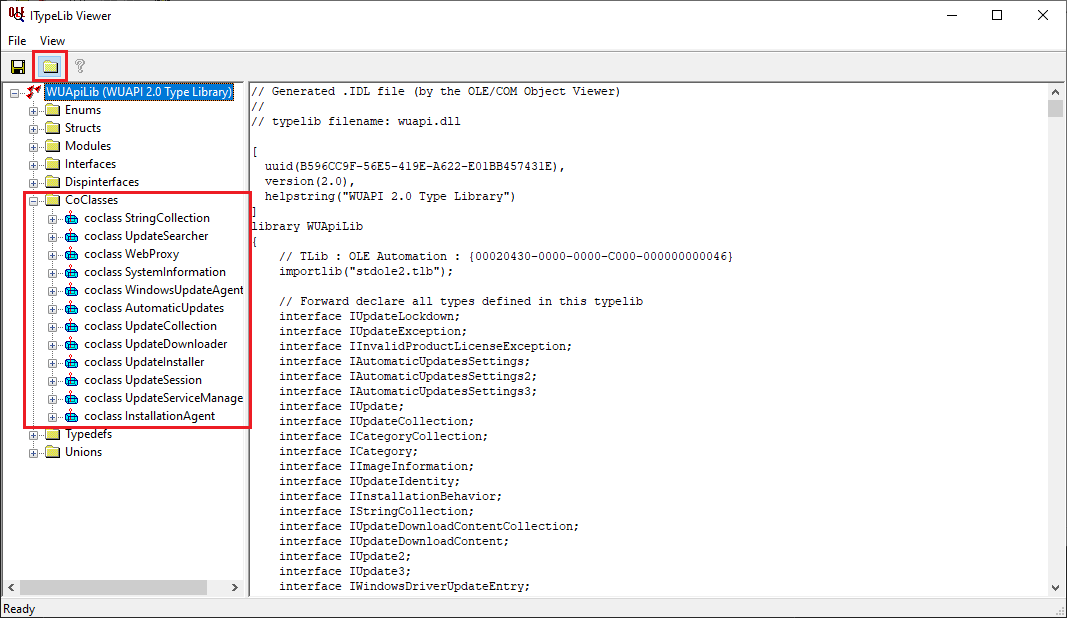Click the coclass UpdateServiceManager icon
This screenshot has width=1067, height=618.
[x=71, y=398]
